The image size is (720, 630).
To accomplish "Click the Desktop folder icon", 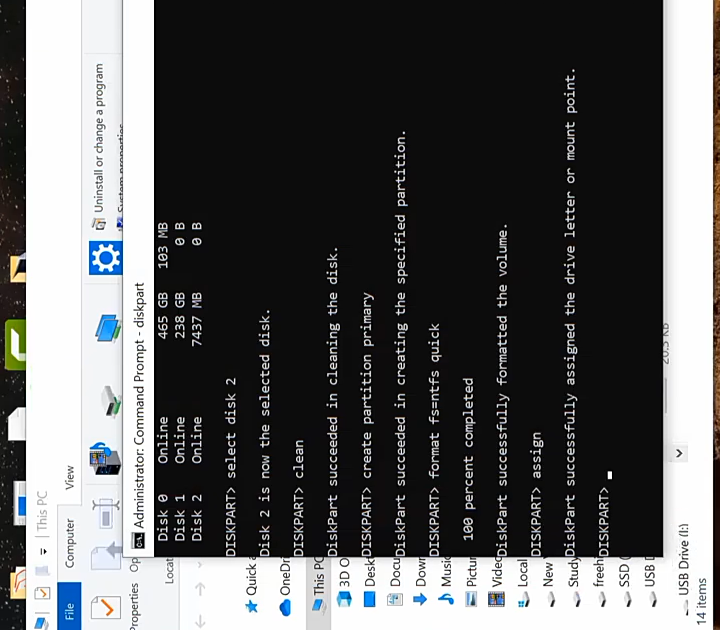I will click(370, 599).
